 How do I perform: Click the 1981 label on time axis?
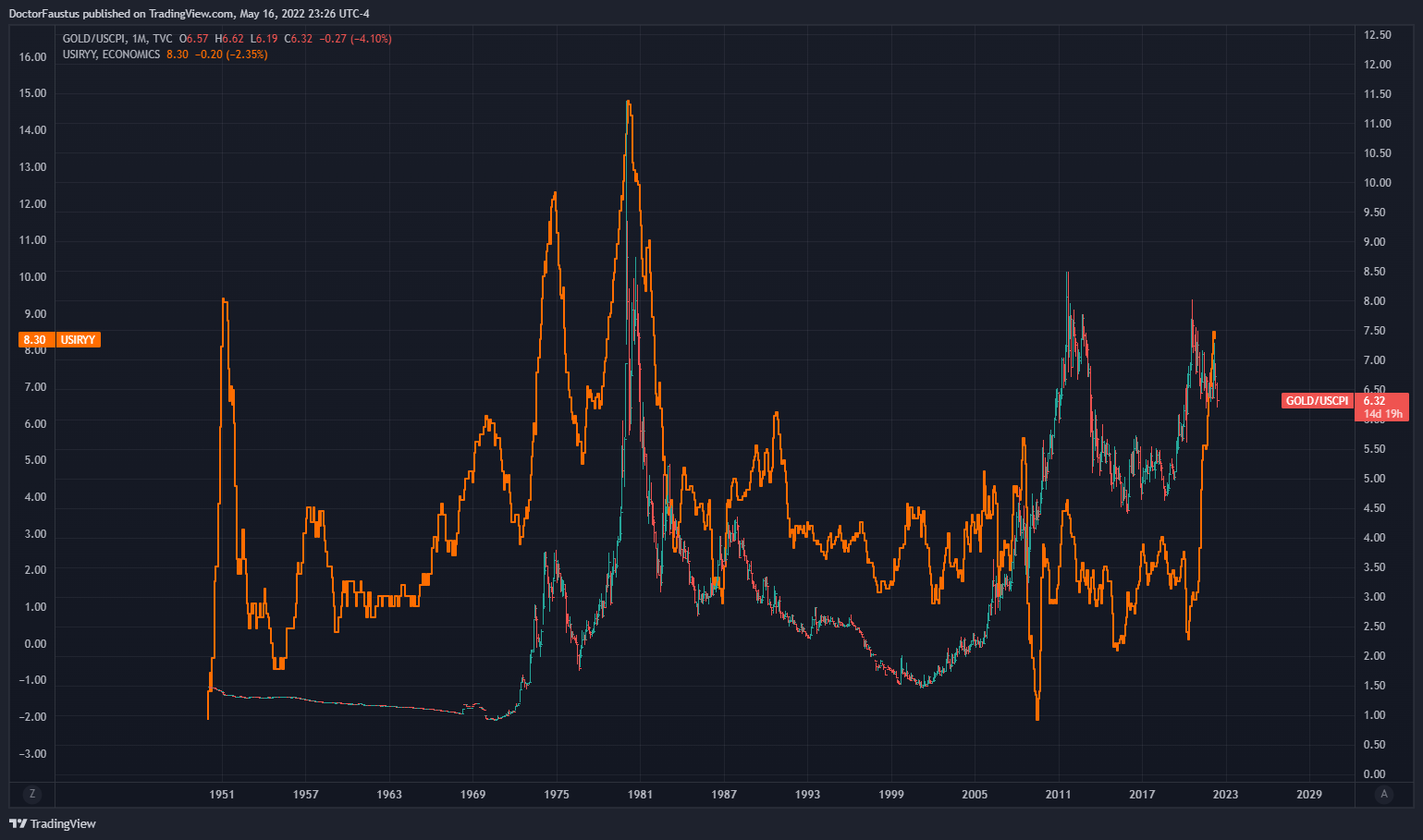pos(640,794)
